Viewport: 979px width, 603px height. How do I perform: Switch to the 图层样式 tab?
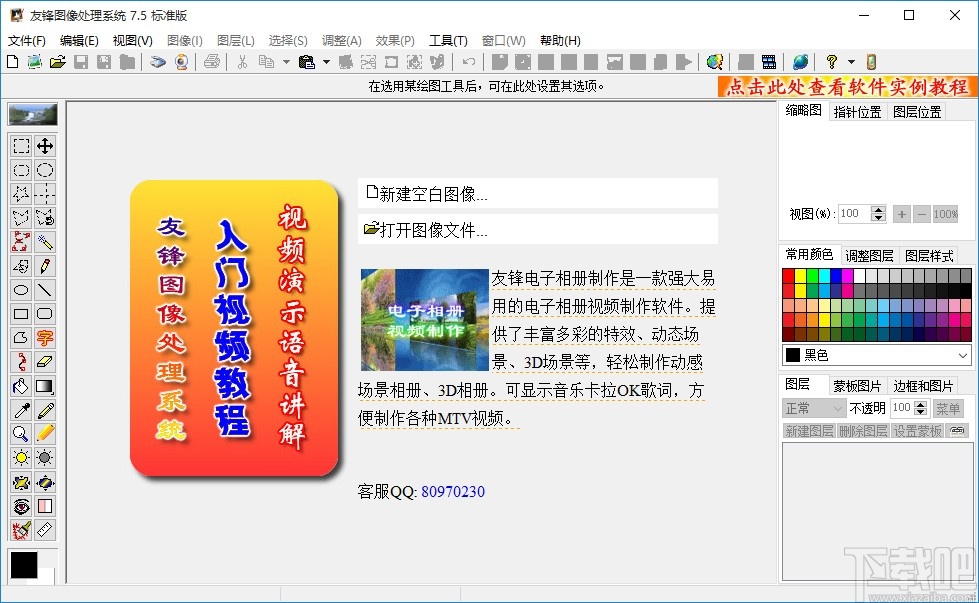coord(929,256)
